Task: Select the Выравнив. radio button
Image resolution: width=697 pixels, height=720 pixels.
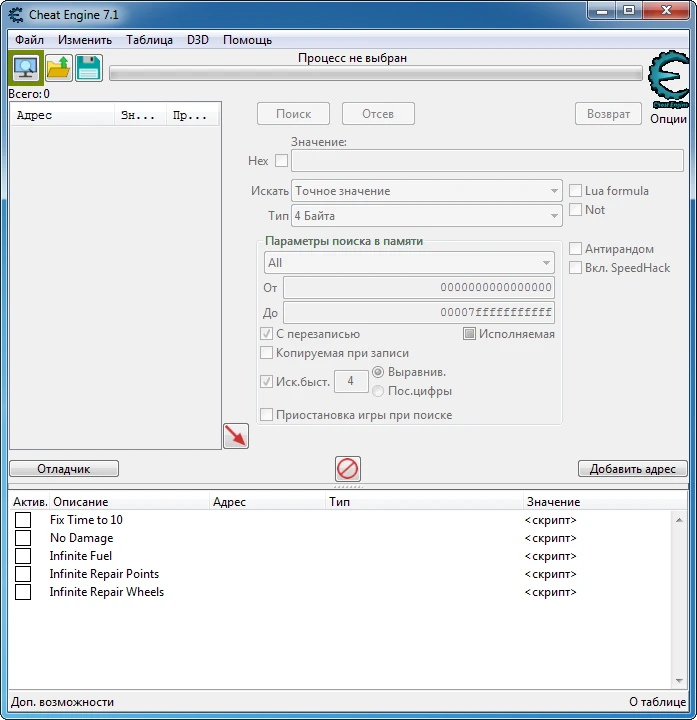Action: 378,372
